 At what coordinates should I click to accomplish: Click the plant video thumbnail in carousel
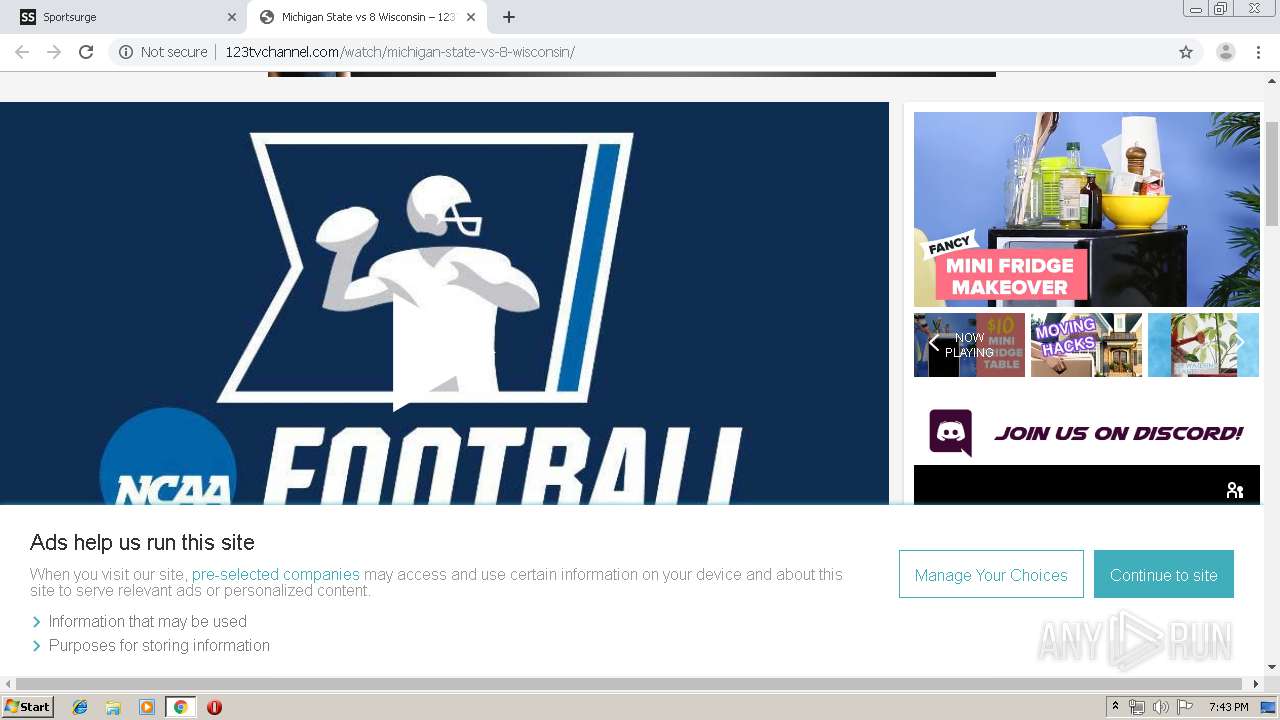coord(1203,345)
